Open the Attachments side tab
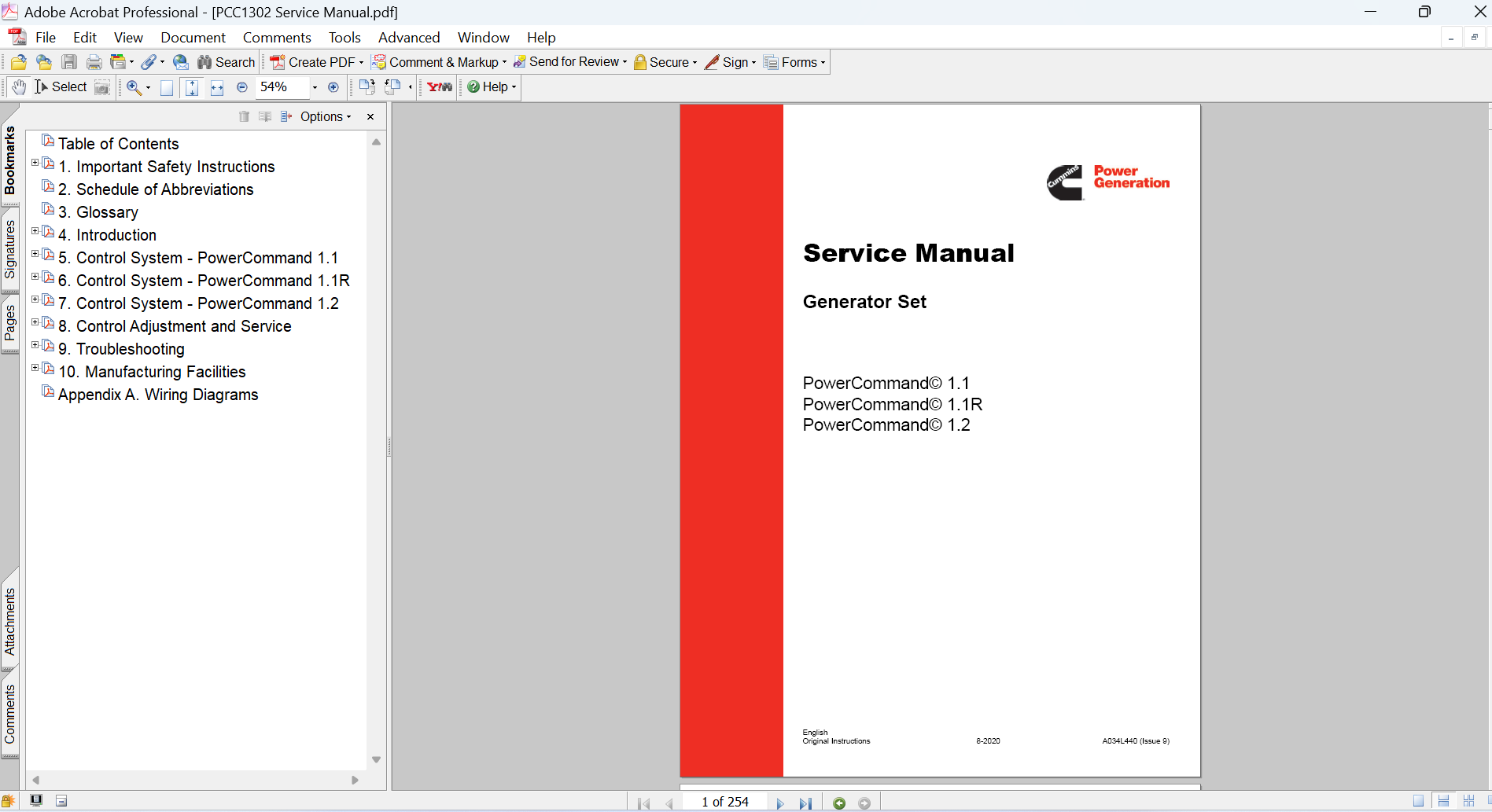 9,622
